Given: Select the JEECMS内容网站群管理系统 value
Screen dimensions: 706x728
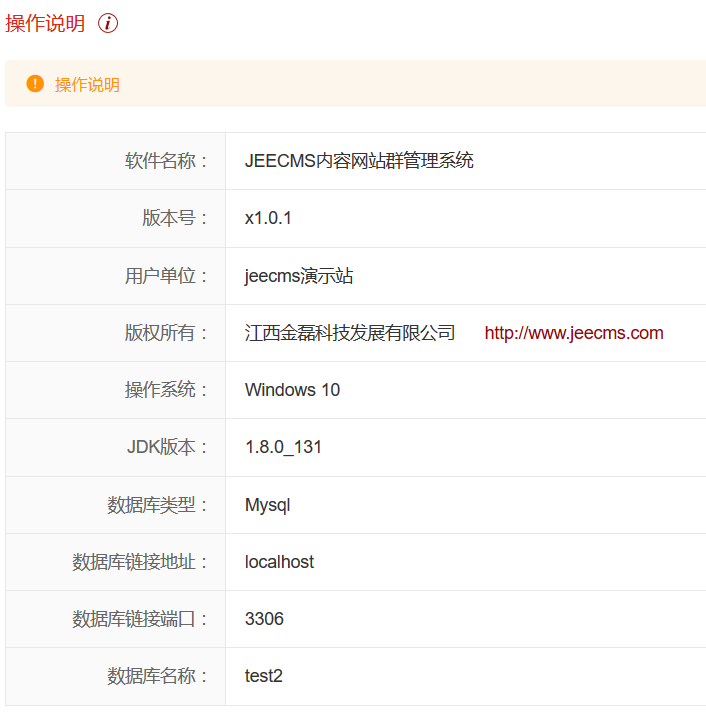Looking at the screenshot, I should click(x=359, y=161).
